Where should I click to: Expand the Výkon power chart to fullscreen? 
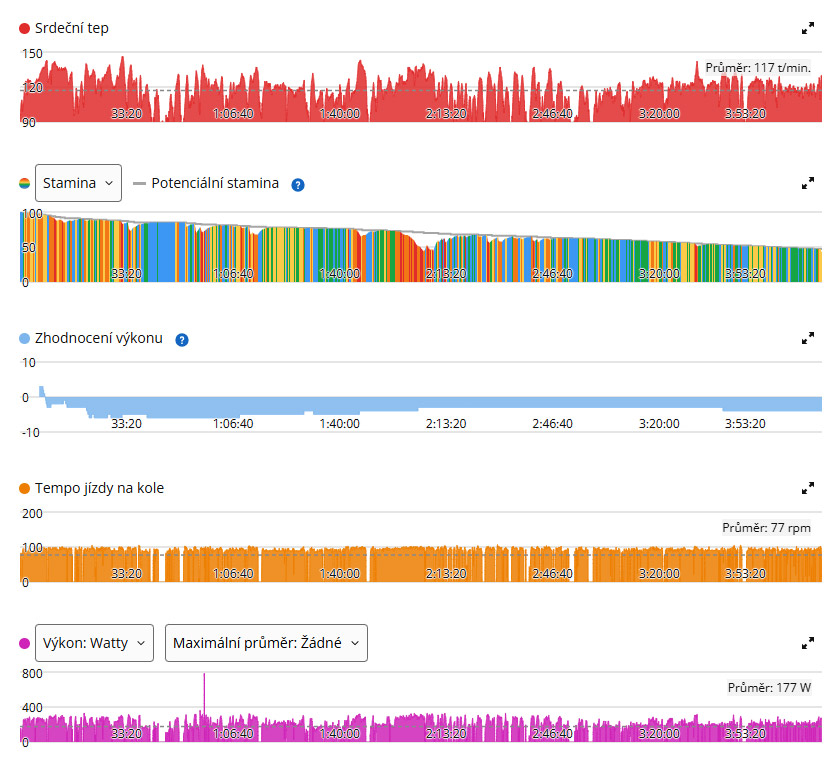[808, 643]
